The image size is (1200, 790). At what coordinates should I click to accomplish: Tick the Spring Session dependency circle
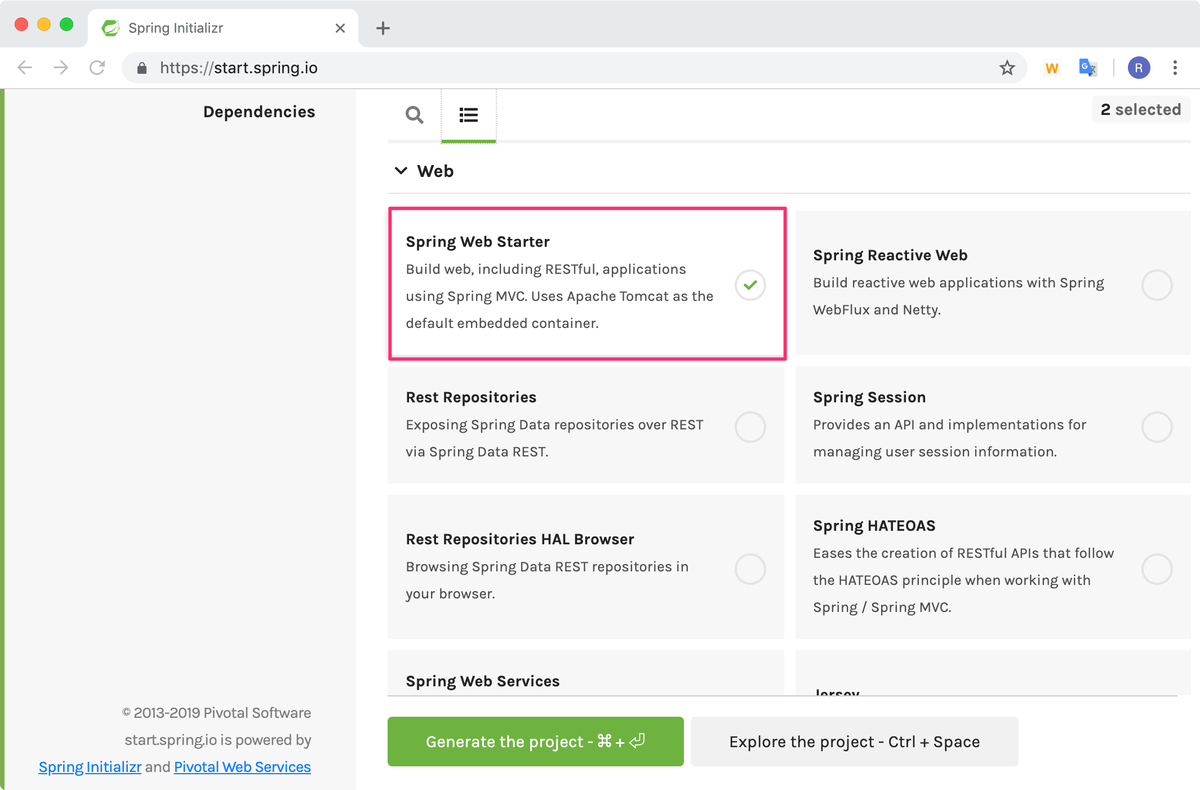1157,427
